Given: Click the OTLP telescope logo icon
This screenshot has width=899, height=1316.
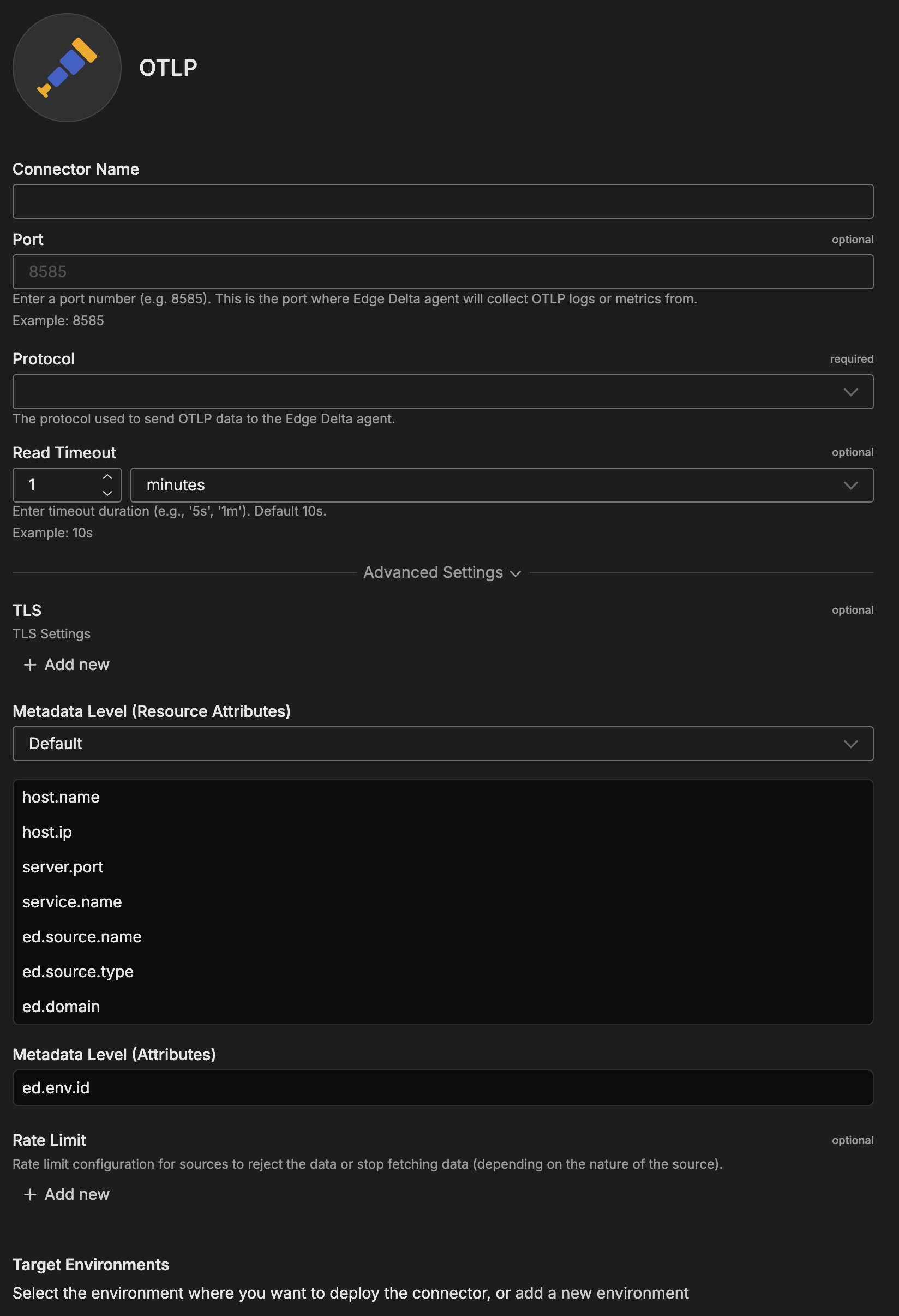Looking at the screenshot, I should [x=67, y=68].
